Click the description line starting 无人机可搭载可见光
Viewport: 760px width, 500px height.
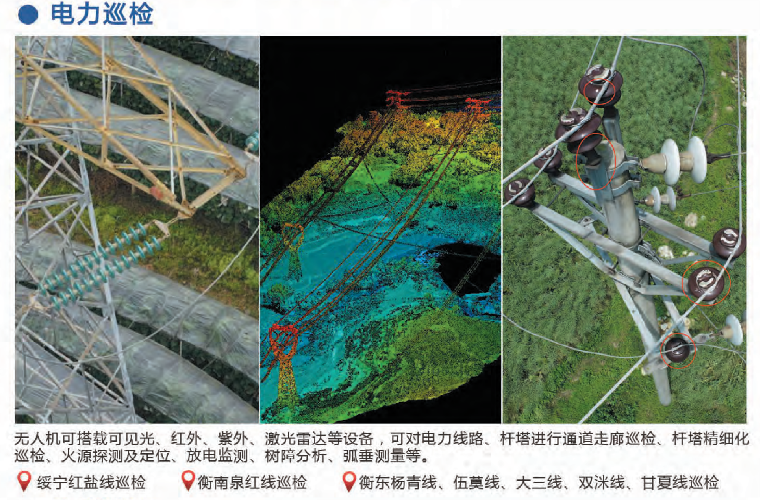tap(382, 439)
